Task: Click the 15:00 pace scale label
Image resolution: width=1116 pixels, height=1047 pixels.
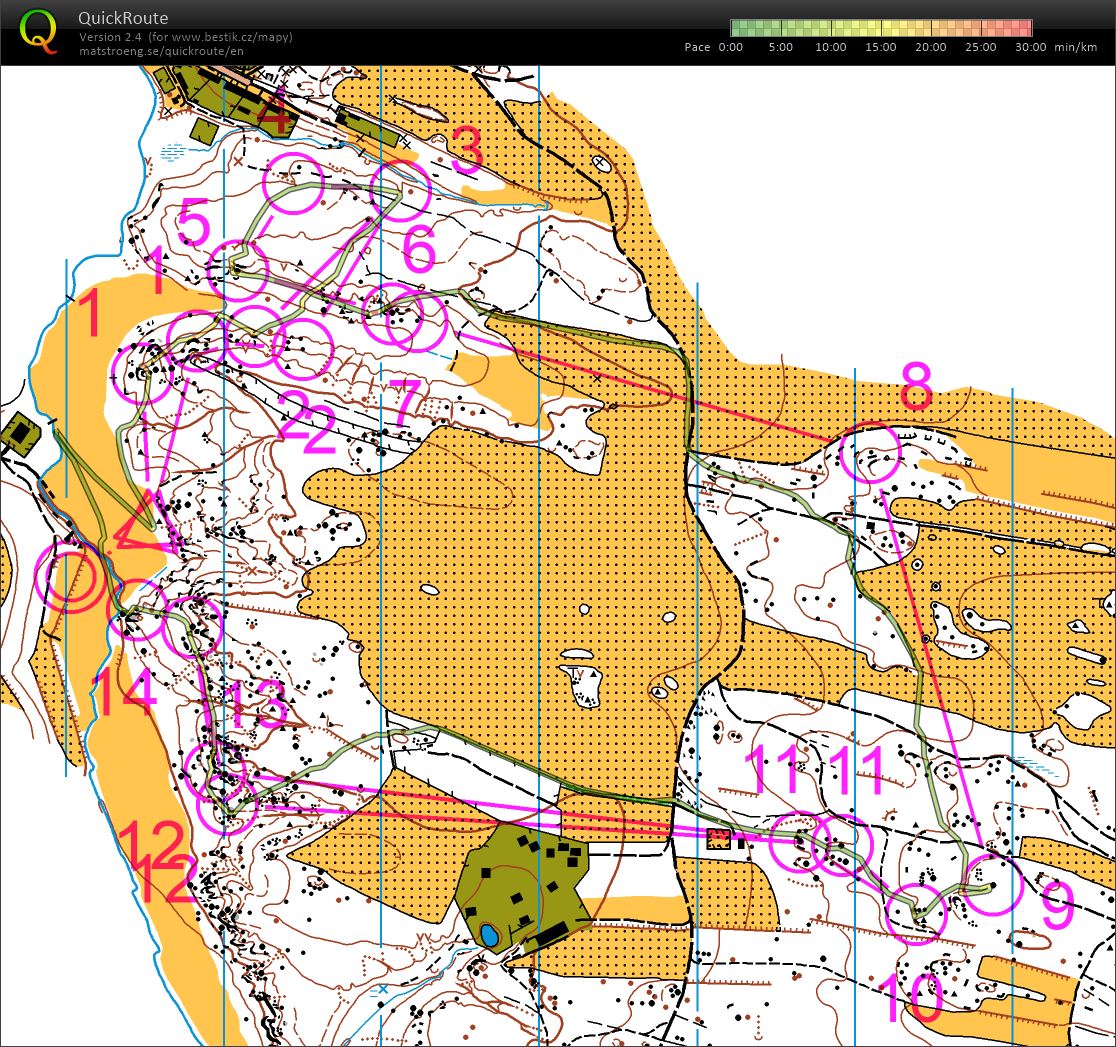Action: [x=880, y=47]
